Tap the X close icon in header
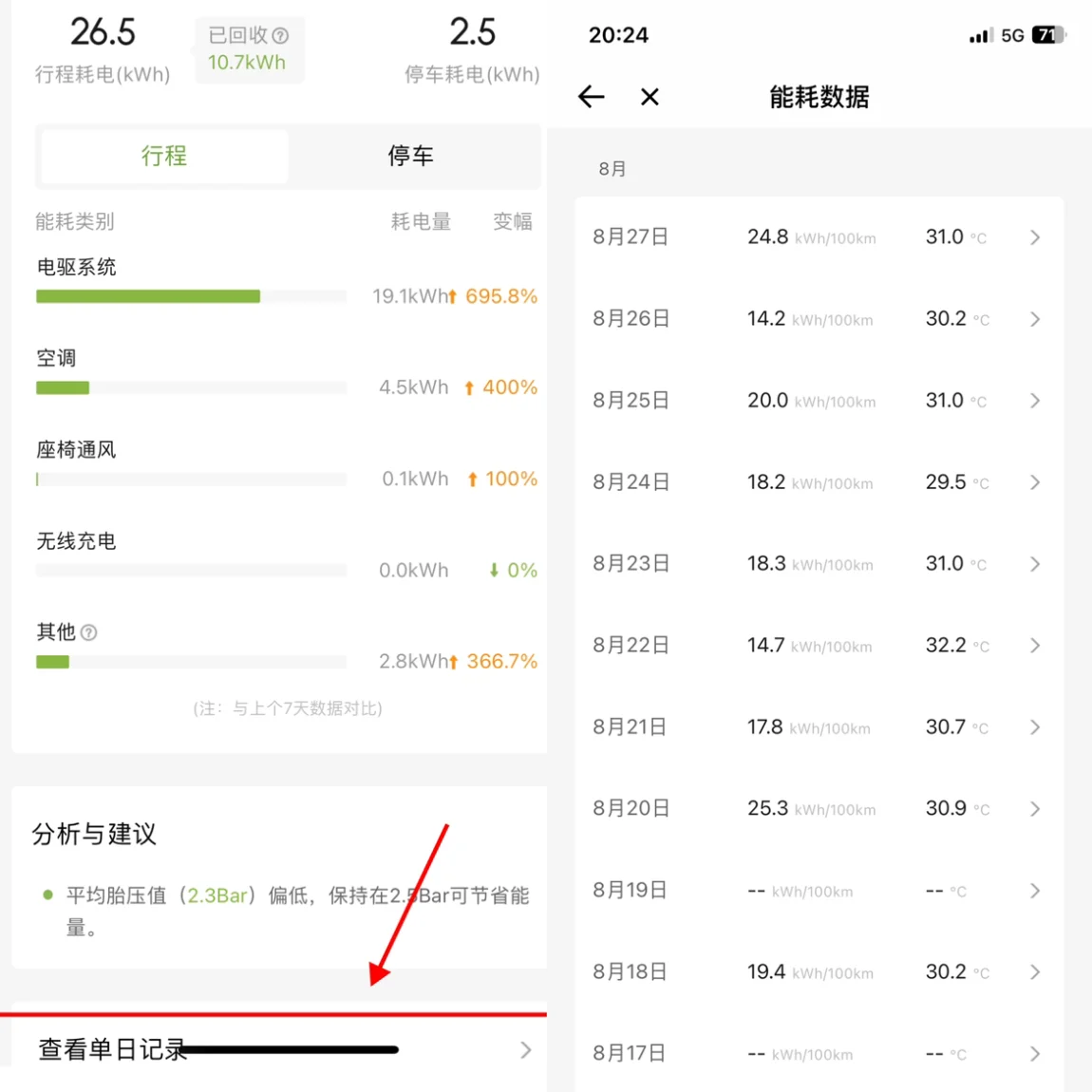The image size is (1092, 1092). click(650, 97)
